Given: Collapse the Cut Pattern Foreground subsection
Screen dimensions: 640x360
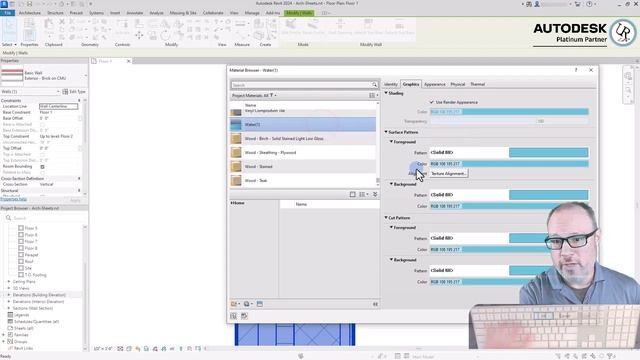Looking at the screenshot, I should pos(391,227).
